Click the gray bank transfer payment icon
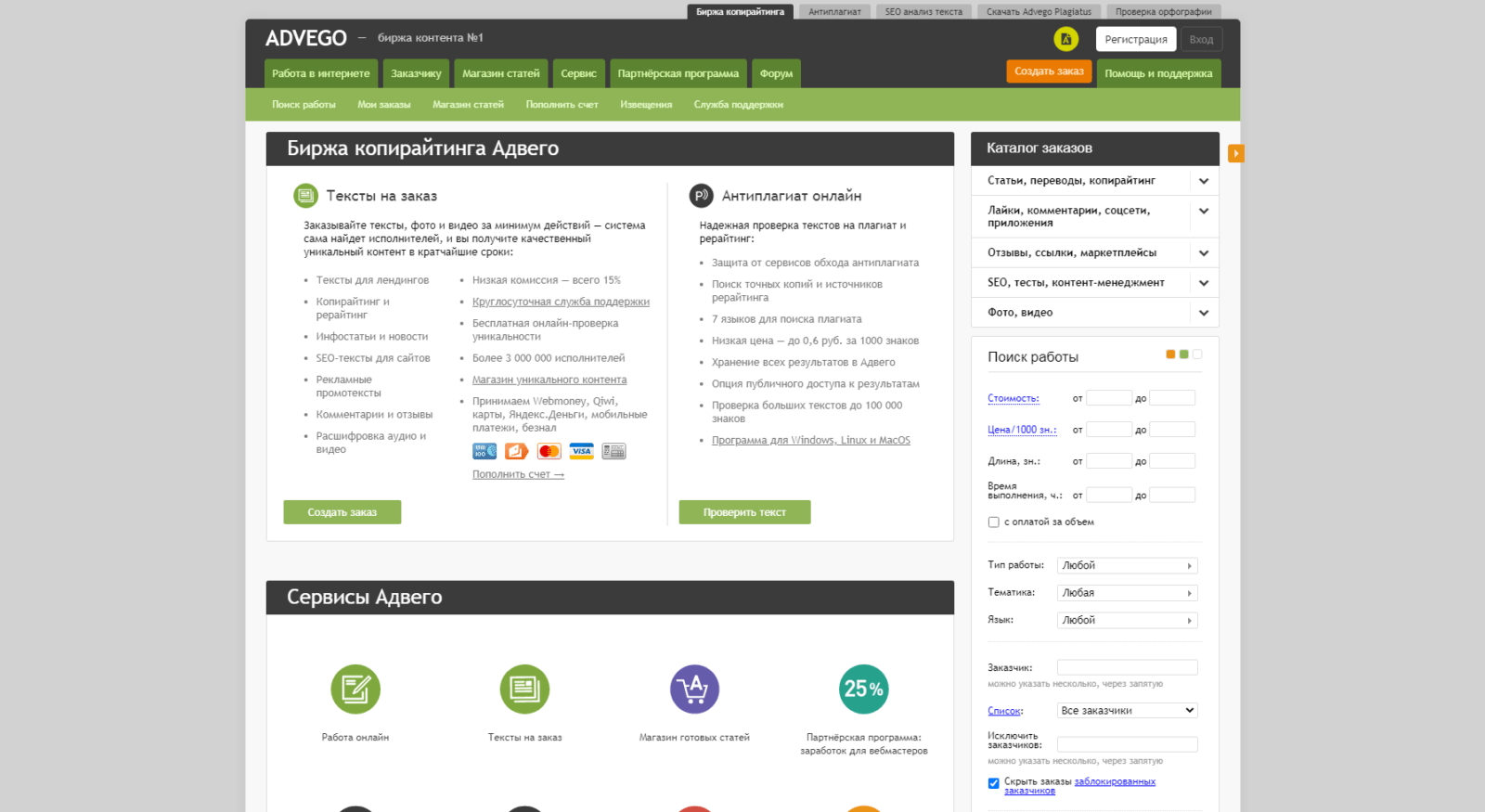The width and height of the screenshot is (1485, 812). [x=613, y=451]
